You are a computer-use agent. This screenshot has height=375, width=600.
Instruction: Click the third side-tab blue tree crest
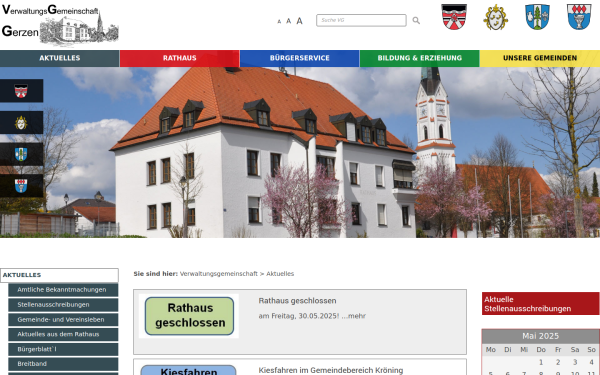pos(21,154)
